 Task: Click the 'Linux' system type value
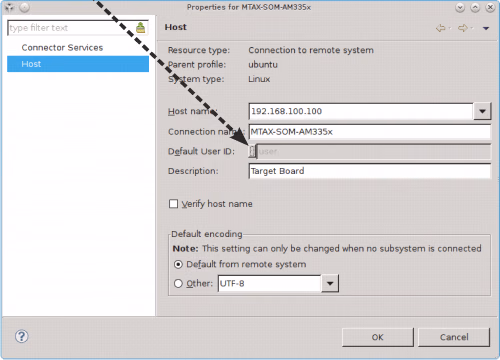pos(259,79)
